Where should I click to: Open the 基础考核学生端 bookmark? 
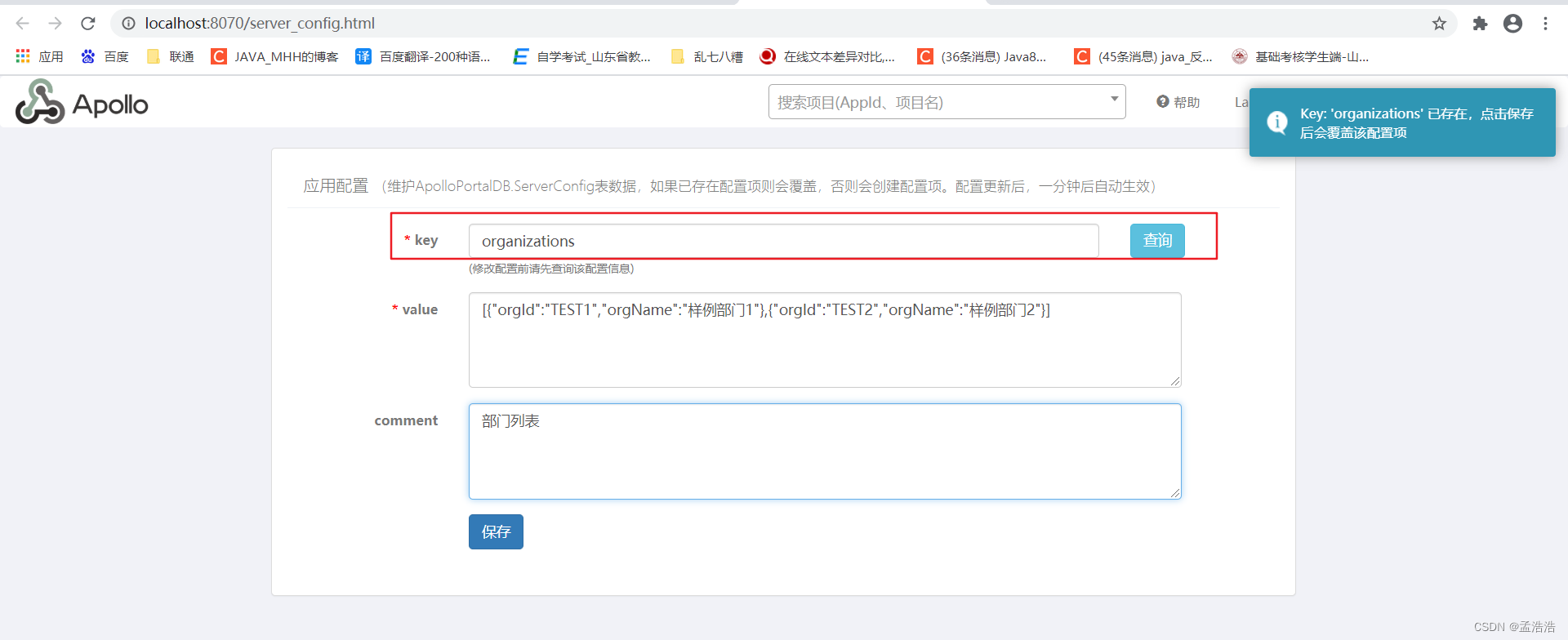point(1301,56)
